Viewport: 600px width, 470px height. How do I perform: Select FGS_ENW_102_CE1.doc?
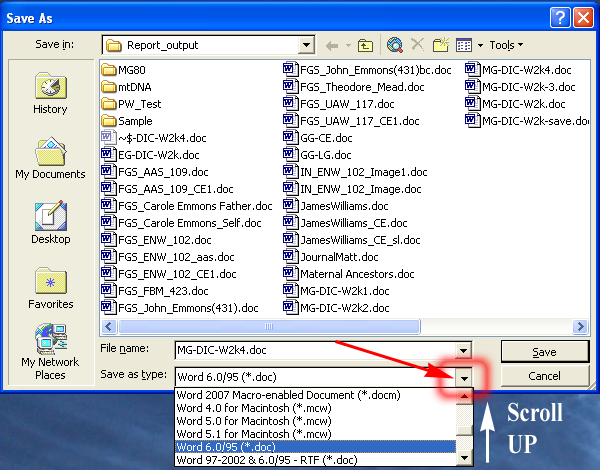169,274
